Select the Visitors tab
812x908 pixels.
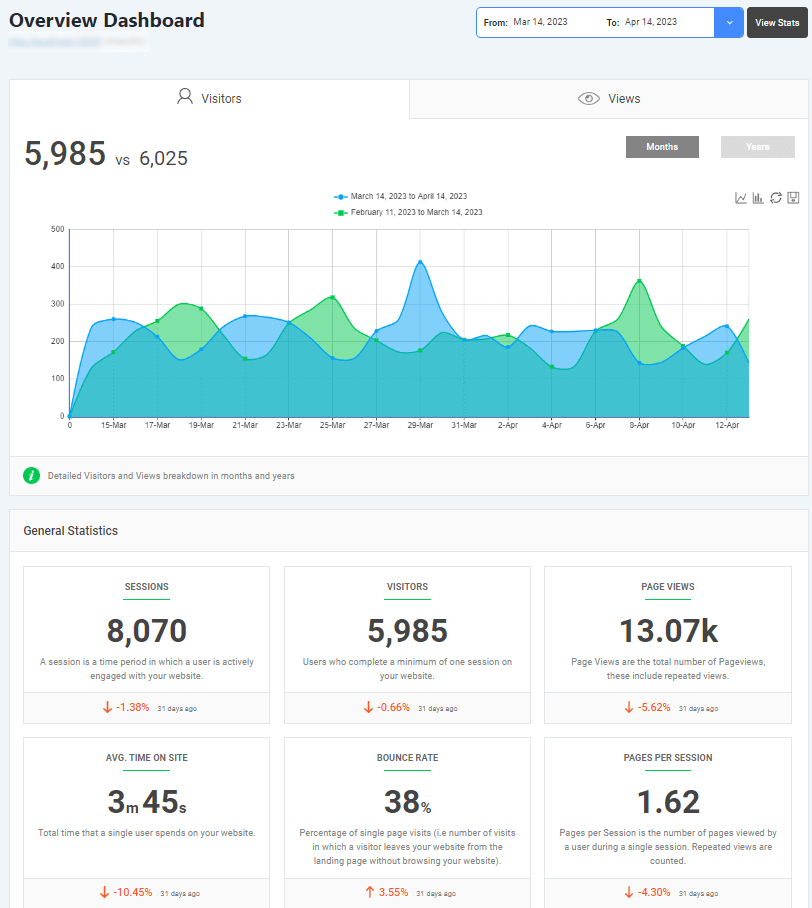tap(209, 98)
